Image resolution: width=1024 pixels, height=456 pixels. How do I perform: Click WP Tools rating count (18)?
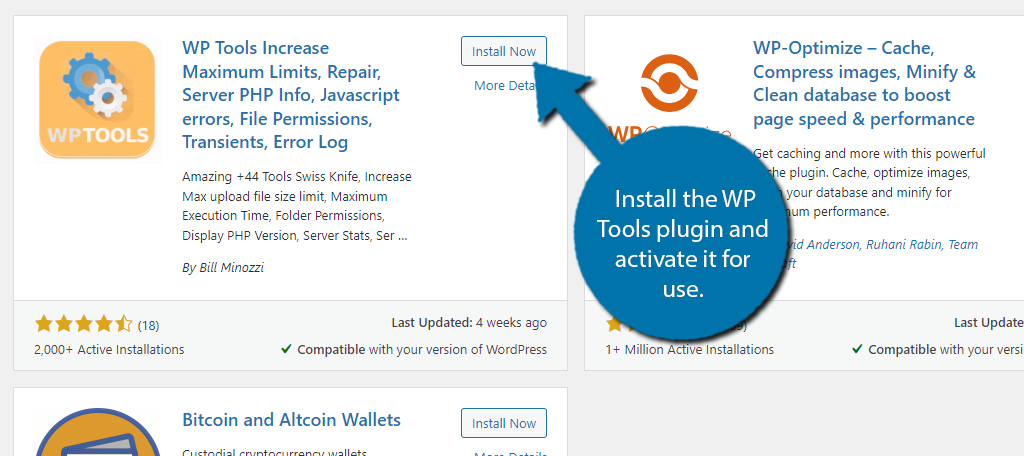(148, 325)
